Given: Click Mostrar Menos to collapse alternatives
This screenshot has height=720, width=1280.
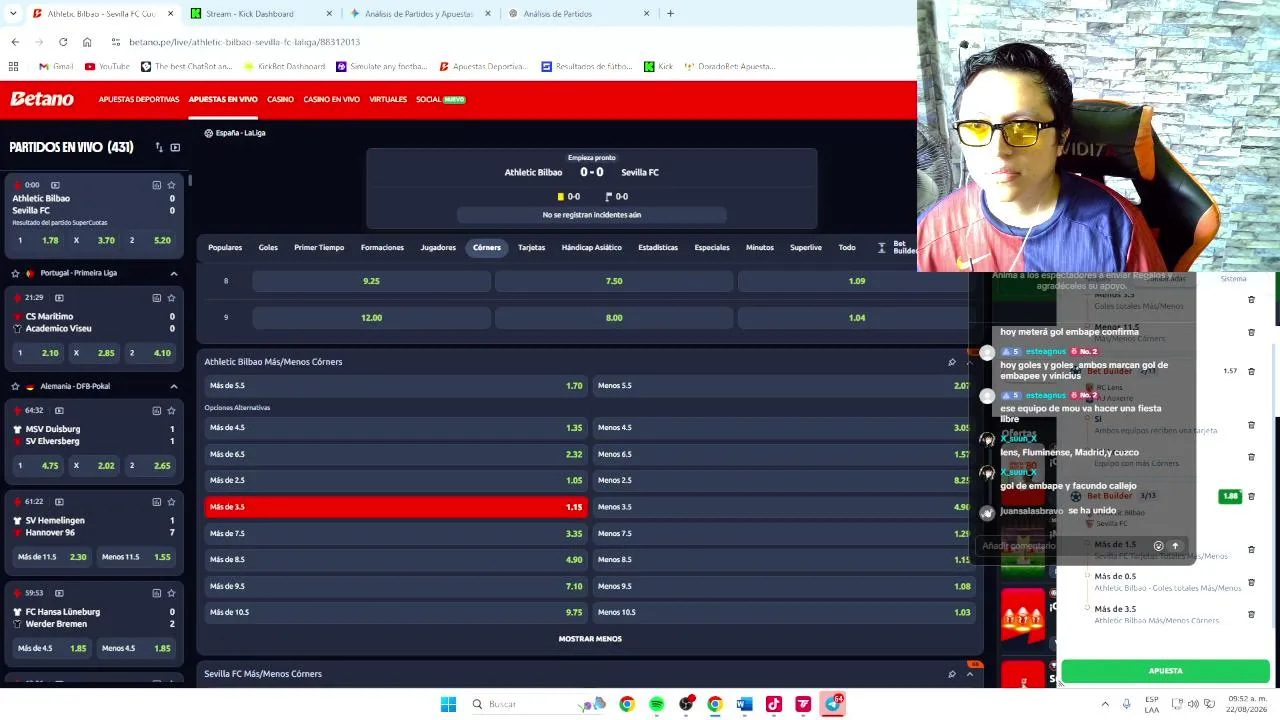Looking at the screenshot, I should 590,639.
